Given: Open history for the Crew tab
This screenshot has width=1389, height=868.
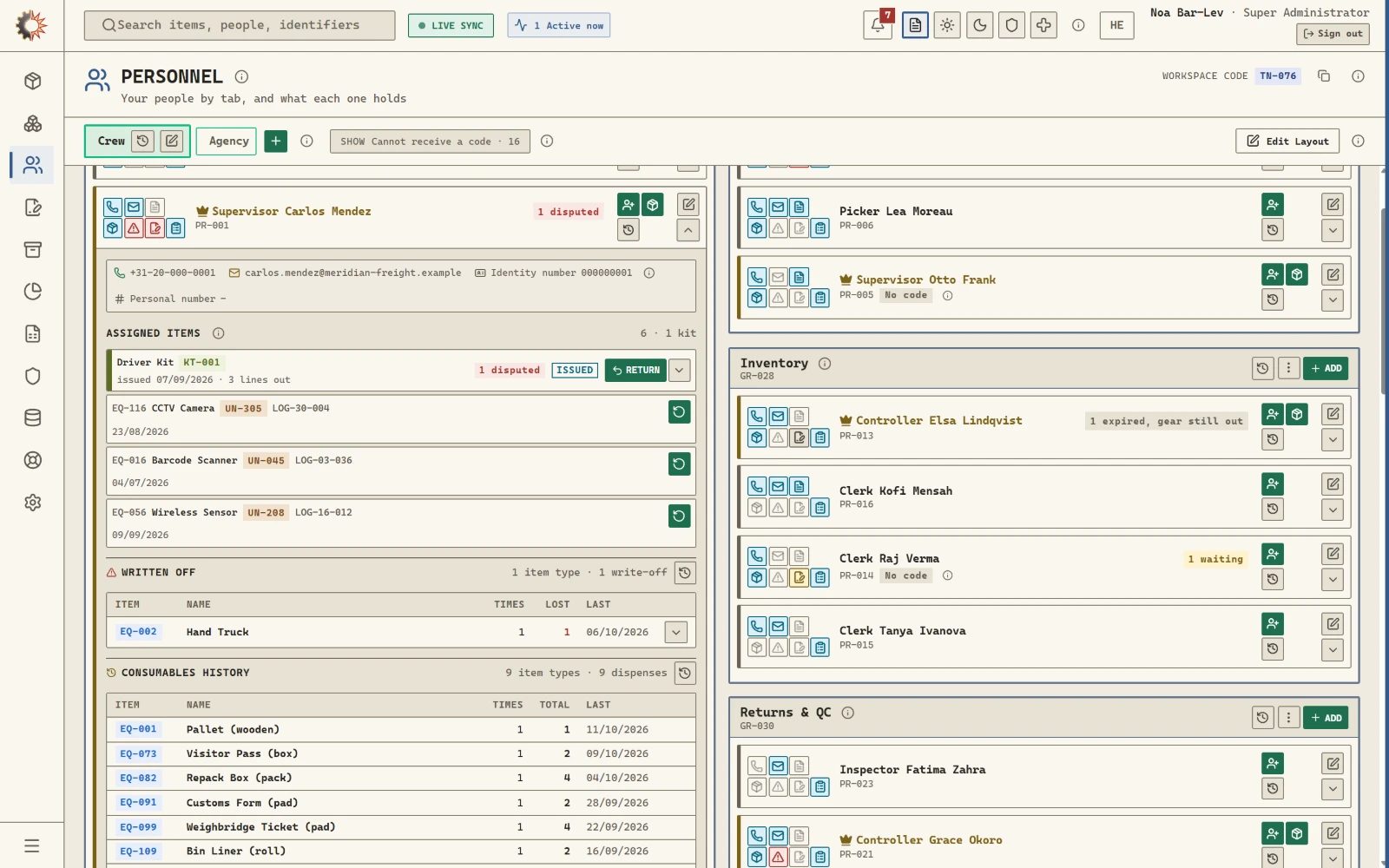Looking at the screenshot, I should click(x=143, y=141).
